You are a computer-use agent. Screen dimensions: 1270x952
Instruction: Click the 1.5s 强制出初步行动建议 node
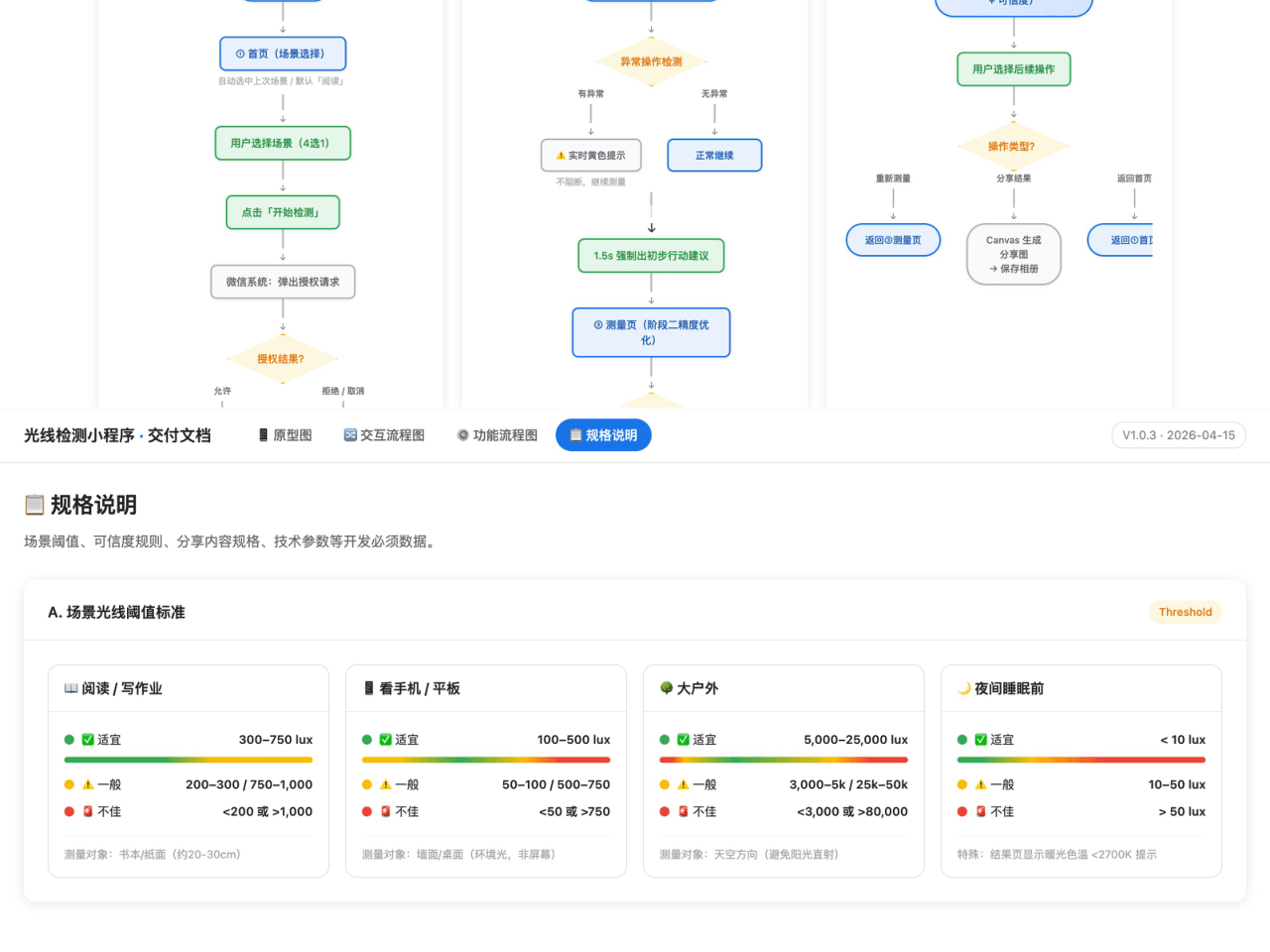[x=651, y=256]
